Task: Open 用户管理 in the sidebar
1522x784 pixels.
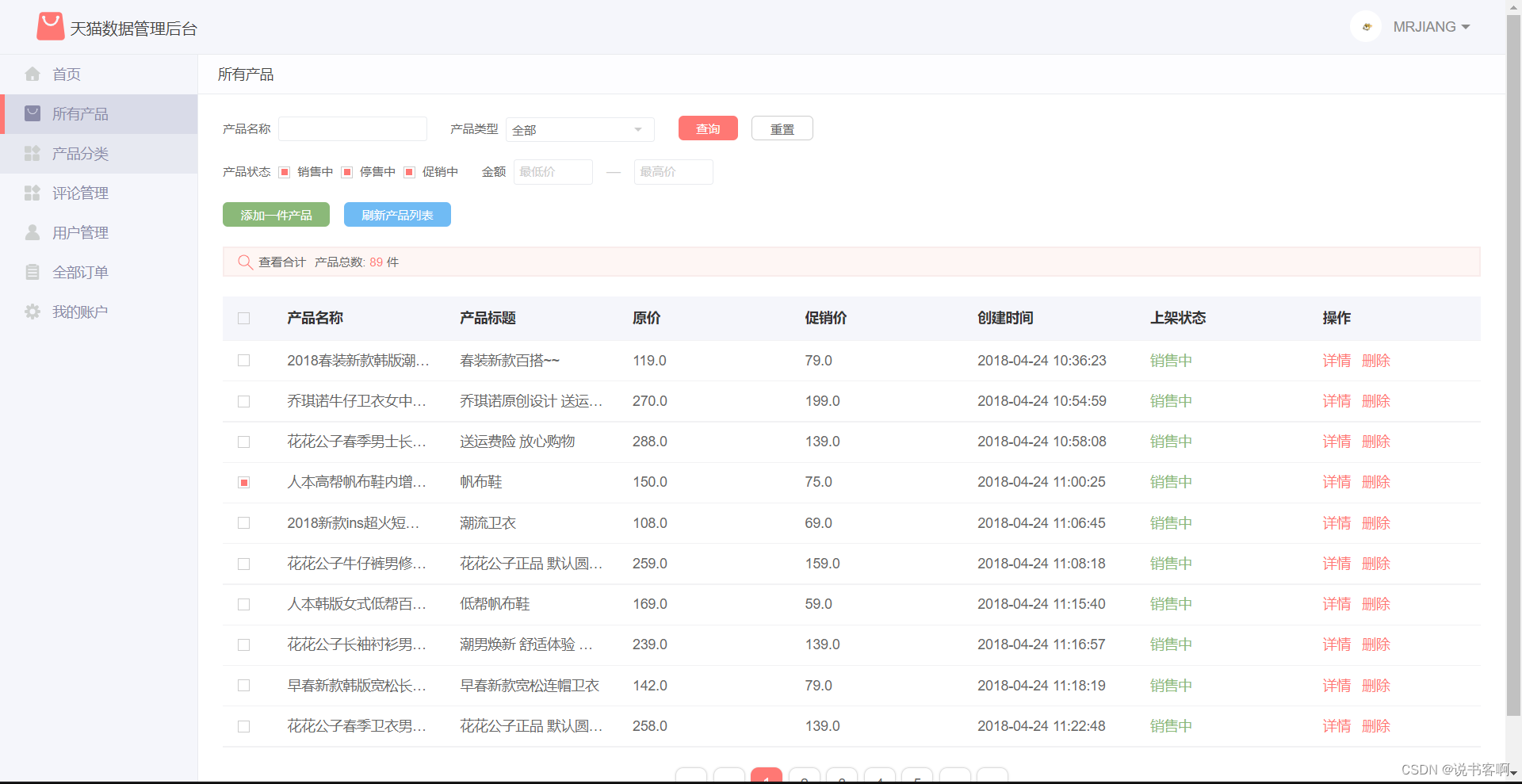Action: click(98, 233)
